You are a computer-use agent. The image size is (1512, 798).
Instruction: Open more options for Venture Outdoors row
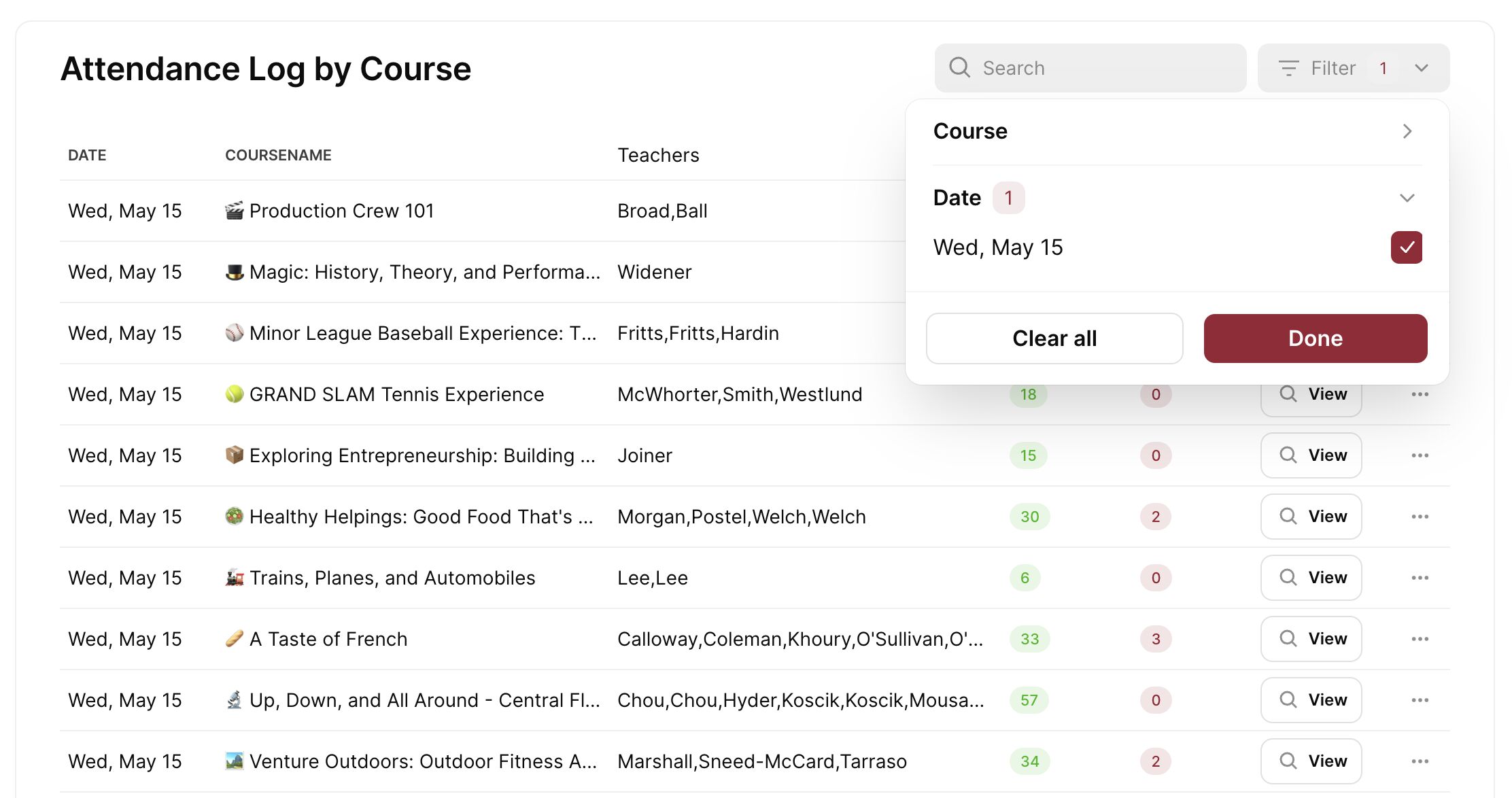coord(1420,761)
